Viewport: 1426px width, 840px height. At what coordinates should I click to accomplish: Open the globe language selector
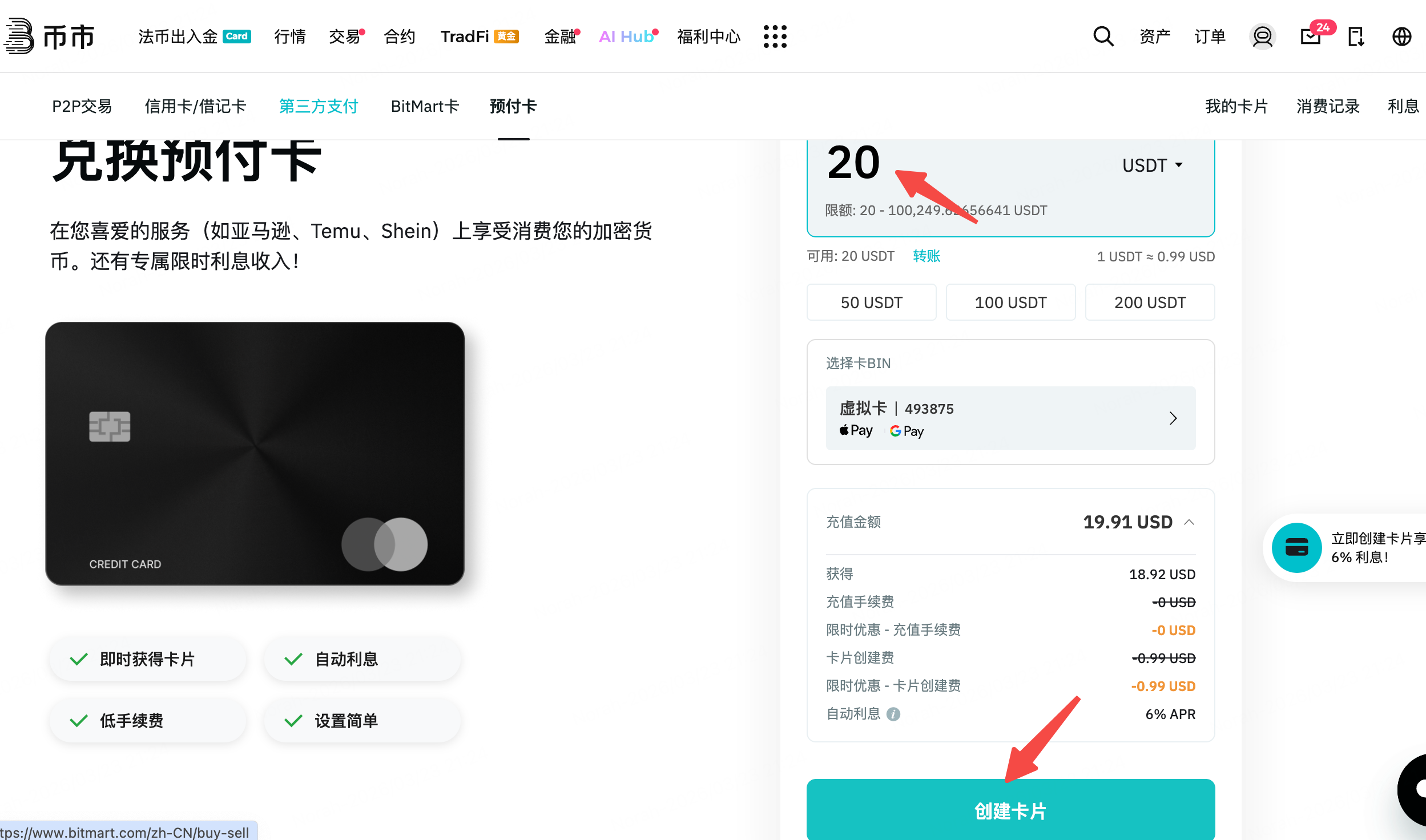coord(1401,37)
